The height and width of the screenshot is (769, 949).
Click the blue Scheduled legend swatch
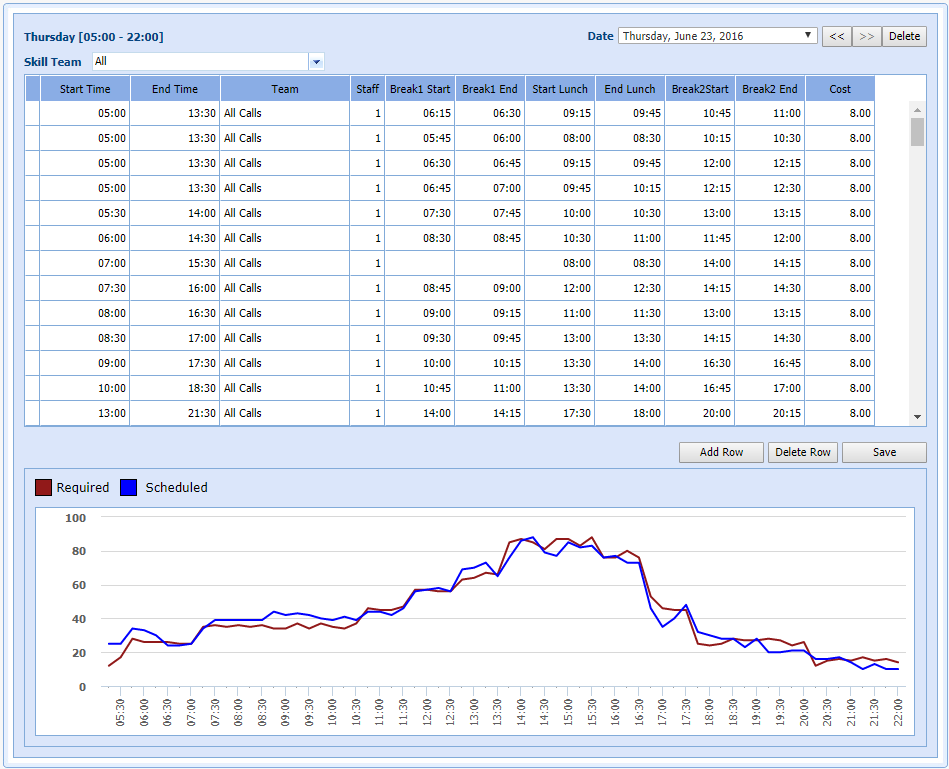[x=128, y=488]
